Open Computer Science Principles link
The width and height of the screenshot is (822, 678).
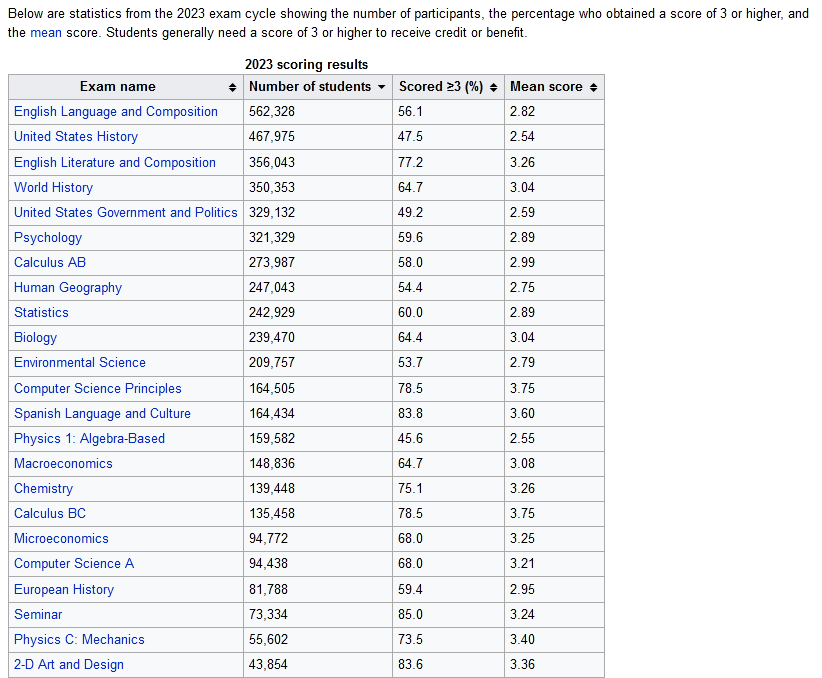[98, 389]
